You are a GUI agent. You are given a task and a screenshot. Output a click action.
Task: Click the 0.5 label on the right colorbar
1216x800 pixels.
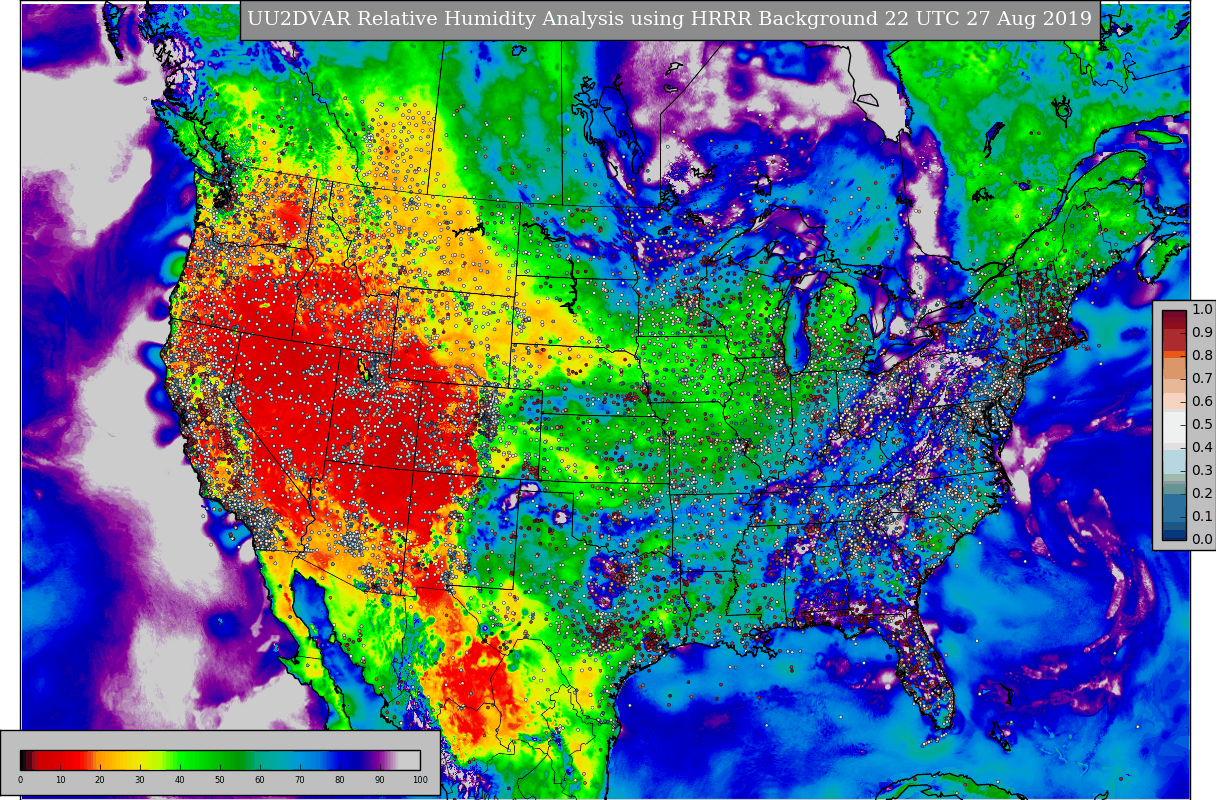point(1202,424)
